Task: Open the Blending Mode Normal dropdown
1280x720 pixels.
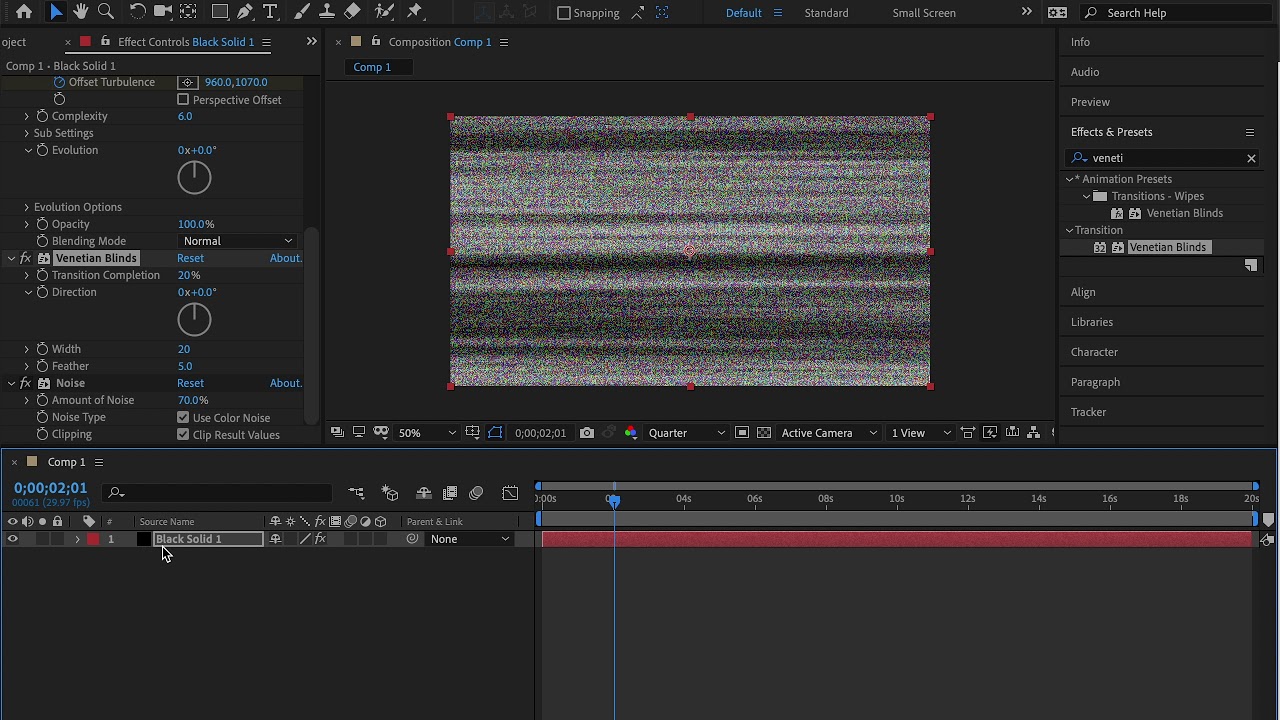Action: pos(238,241)
